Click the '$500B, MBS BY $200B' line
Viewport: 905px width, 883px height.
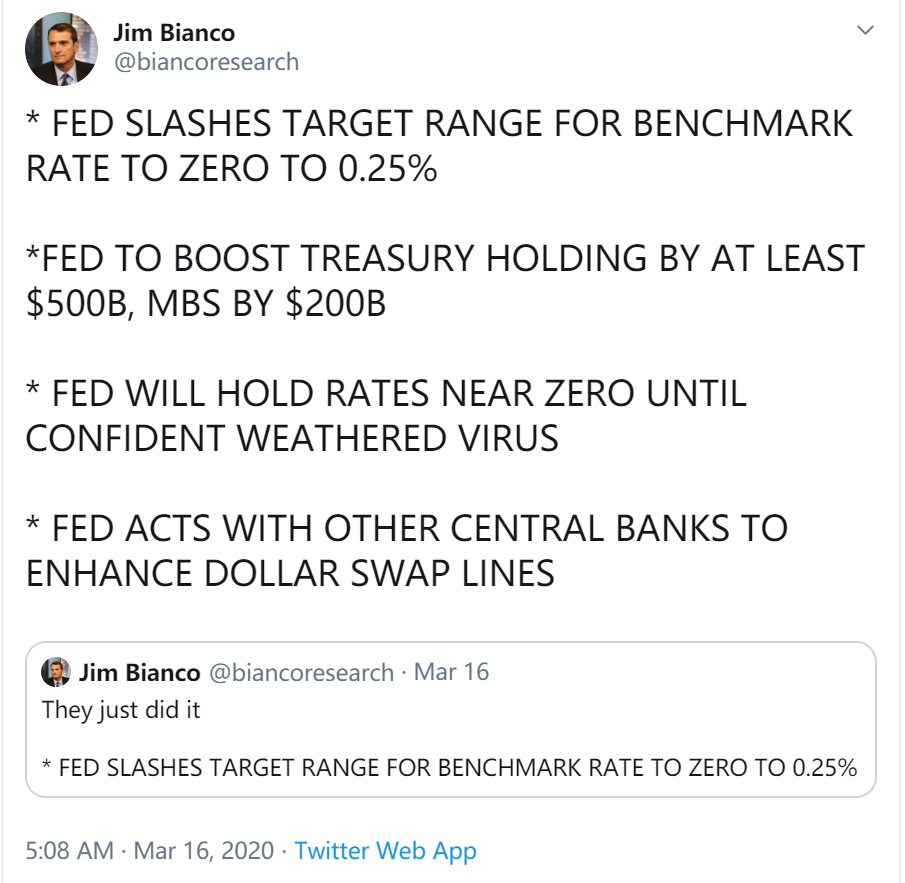tap(206, 303)
